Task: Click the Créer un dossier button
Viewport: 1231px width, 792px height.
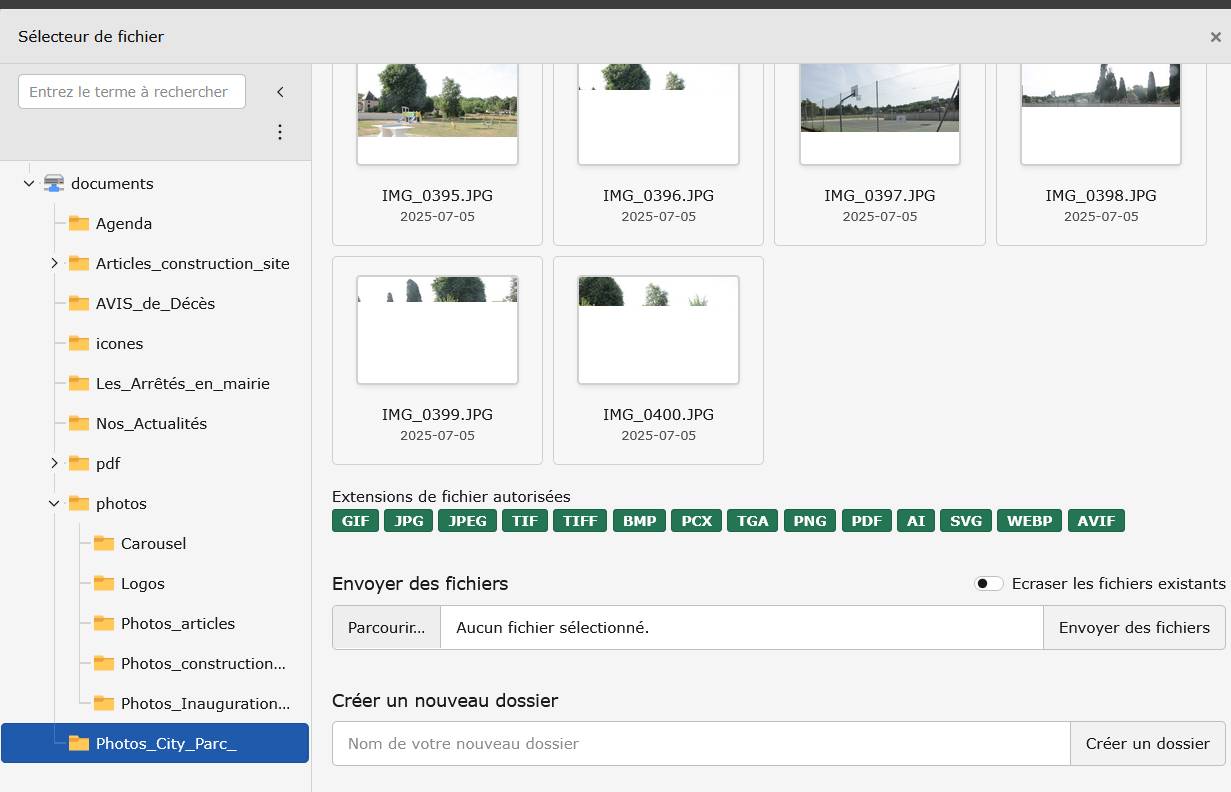Action: 1147,744
